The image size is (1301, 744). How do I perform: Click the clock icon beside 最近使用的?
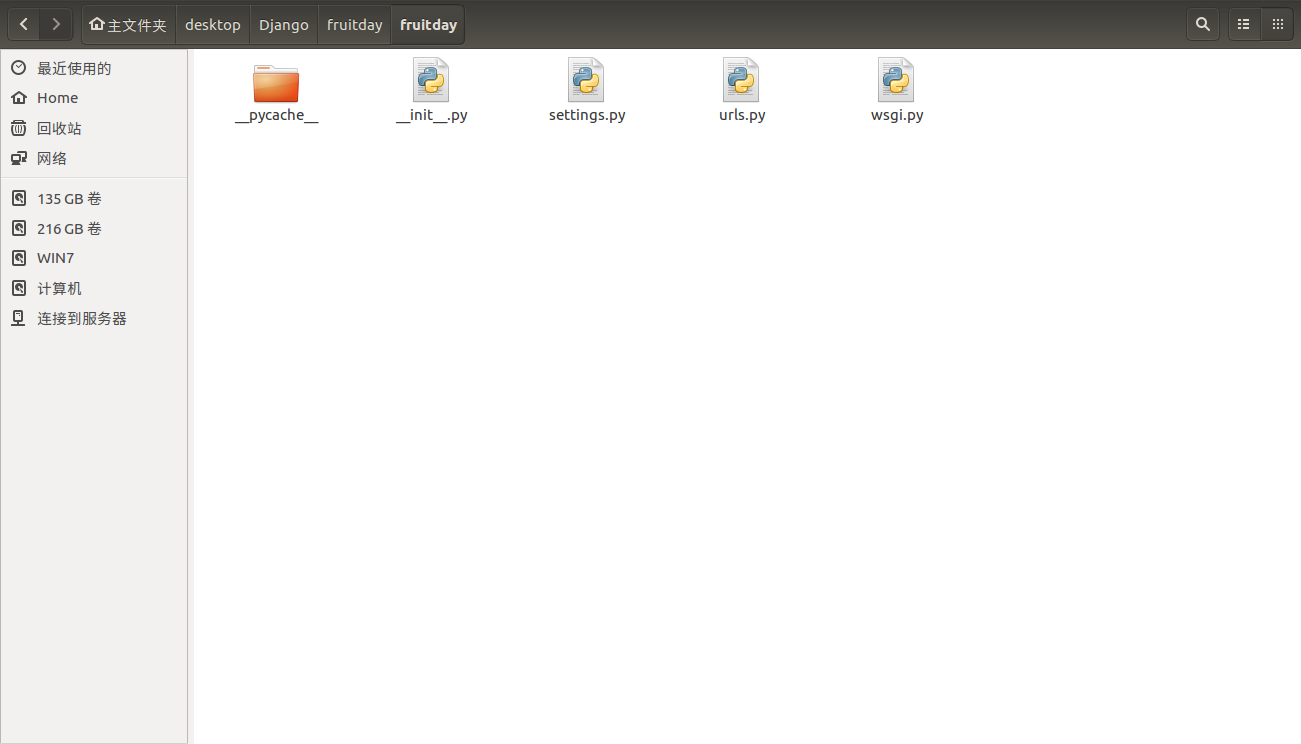click(x=18, y=68)
